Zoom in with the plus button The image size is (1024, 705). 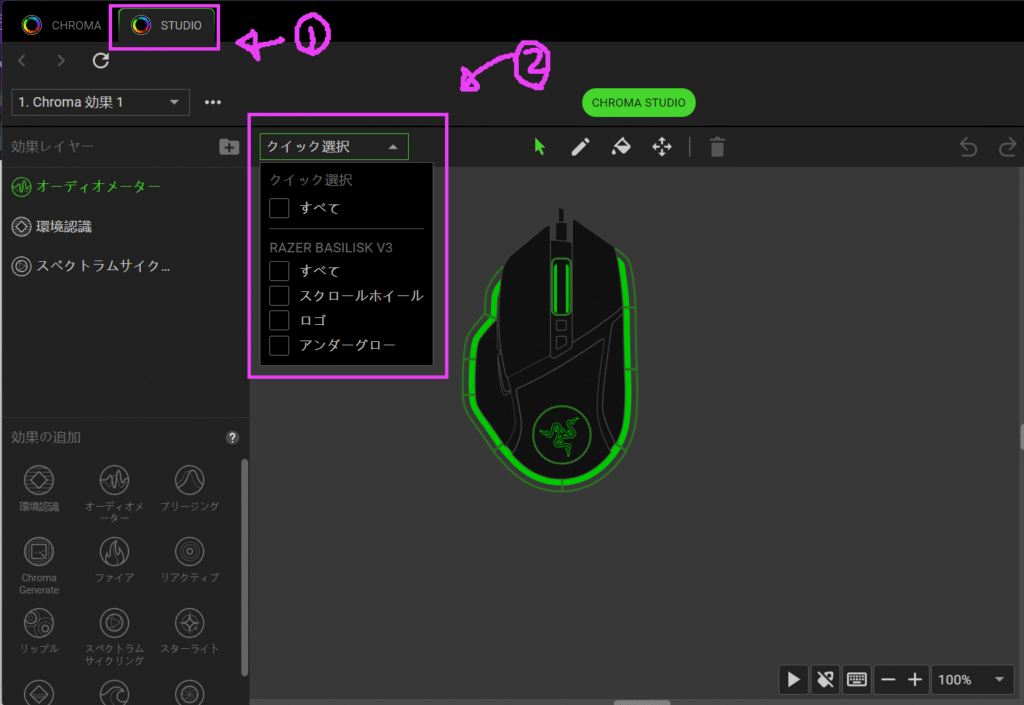coord(915,680)
